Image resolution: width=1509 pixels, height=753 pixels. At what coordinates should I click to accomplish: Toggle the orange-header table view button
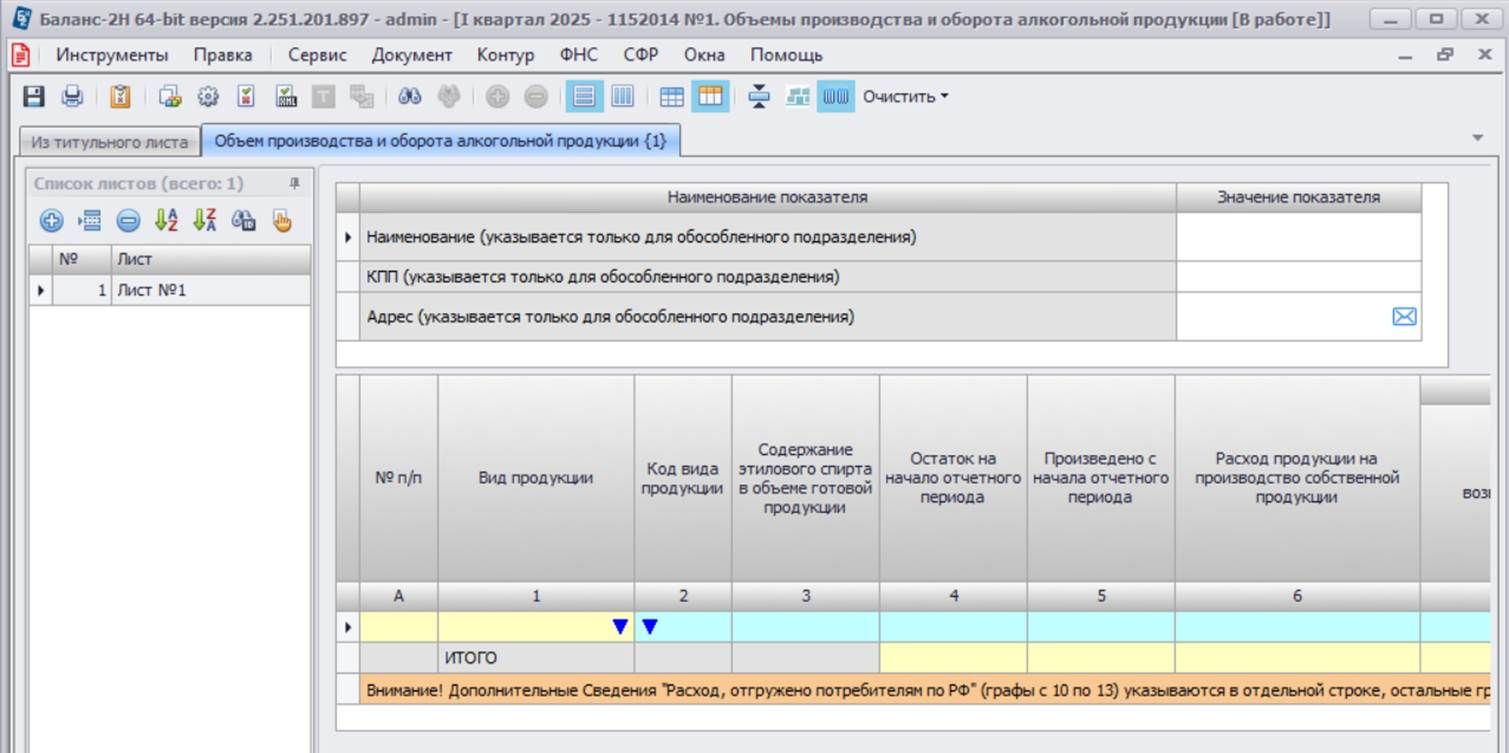tap(710, 96)
